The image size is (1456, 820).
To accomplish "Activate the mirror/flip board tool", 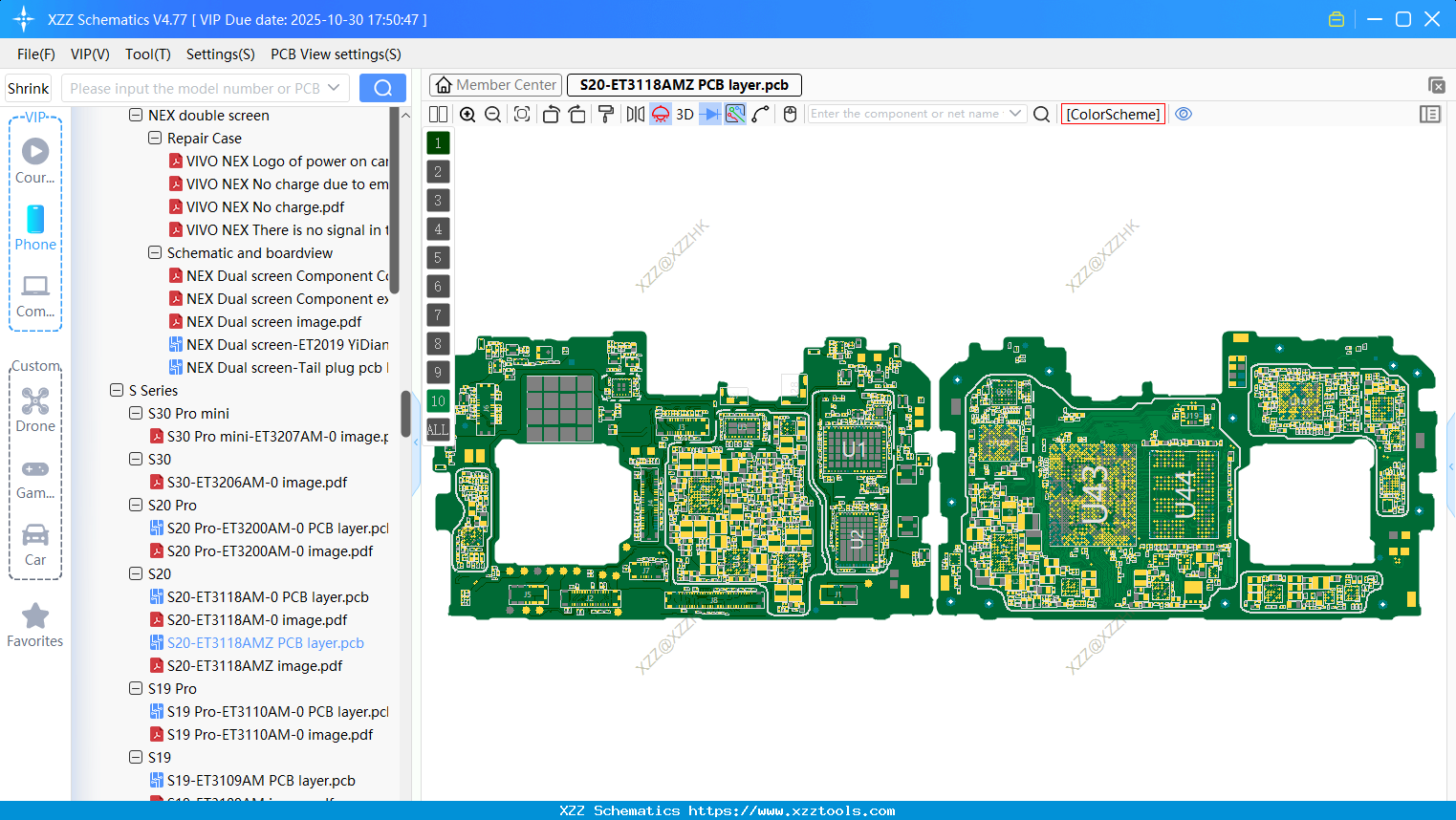I will [x=634, y=114].
